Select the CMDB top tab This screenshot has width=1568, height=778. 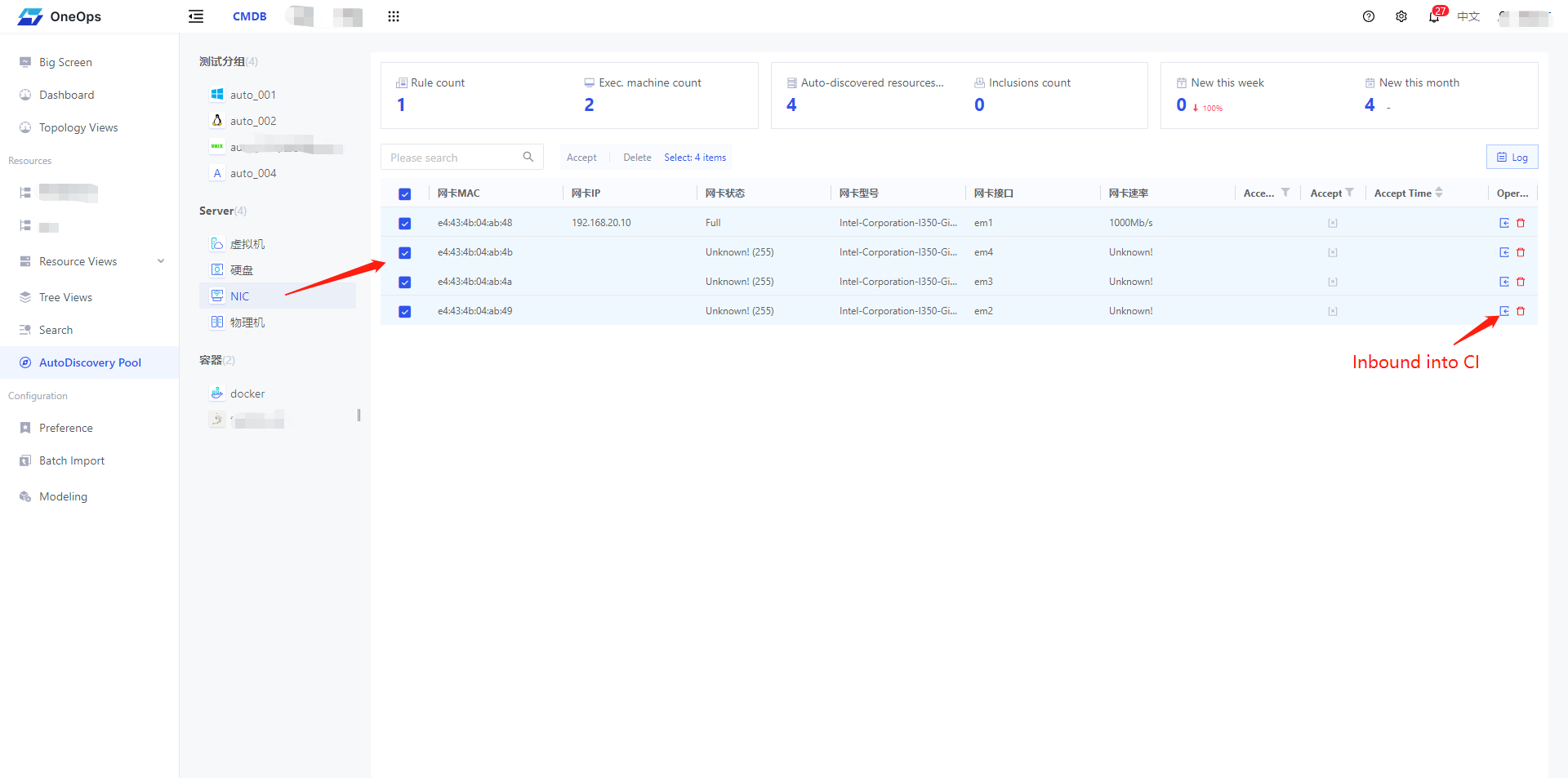pos(250,16)
